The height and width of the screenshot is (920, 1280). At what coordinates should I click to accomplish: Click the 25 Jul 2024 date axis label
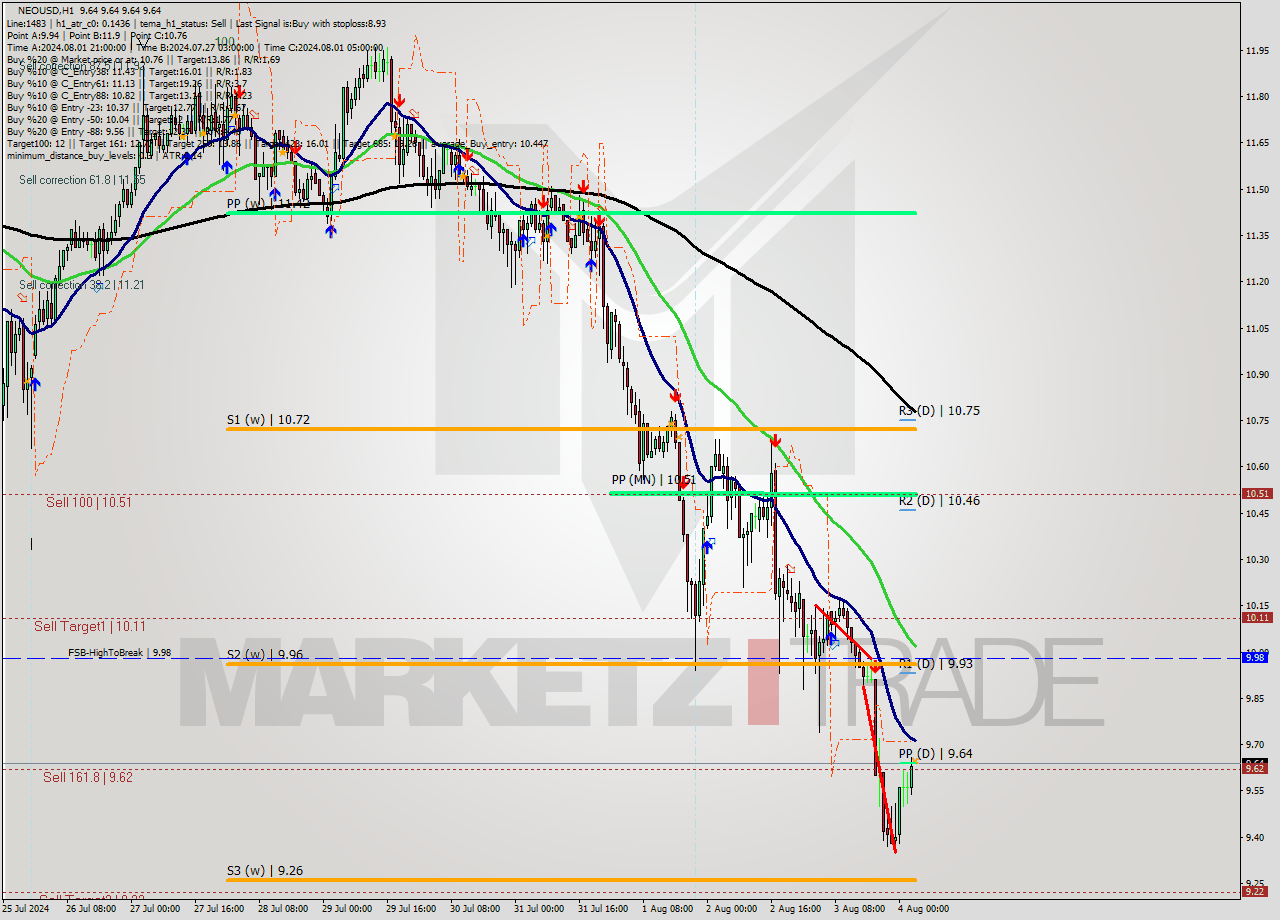point(24,909)
